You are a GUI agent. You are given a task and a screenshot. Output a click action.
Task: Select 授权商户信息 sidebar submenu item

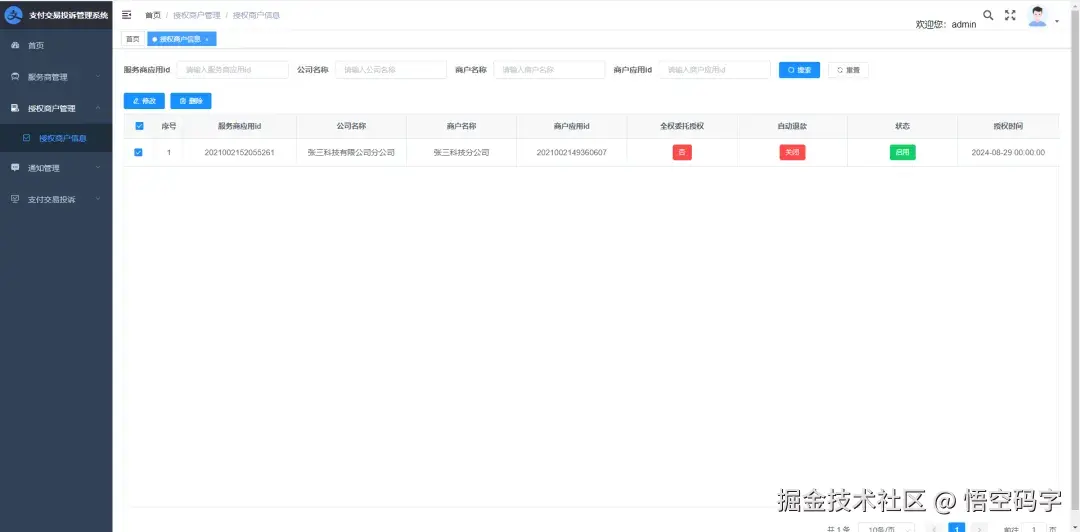pyautogui.click(x=56, y=138)
